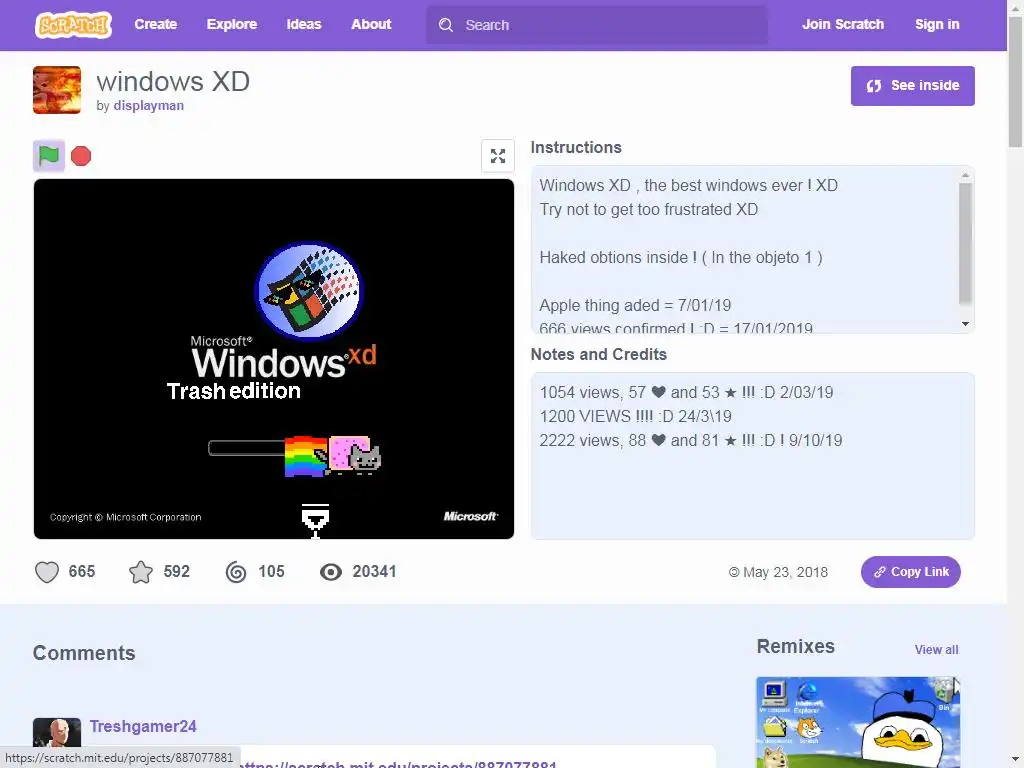Click the See inside button
1024x768 pixels.
[x=912, y=86]
